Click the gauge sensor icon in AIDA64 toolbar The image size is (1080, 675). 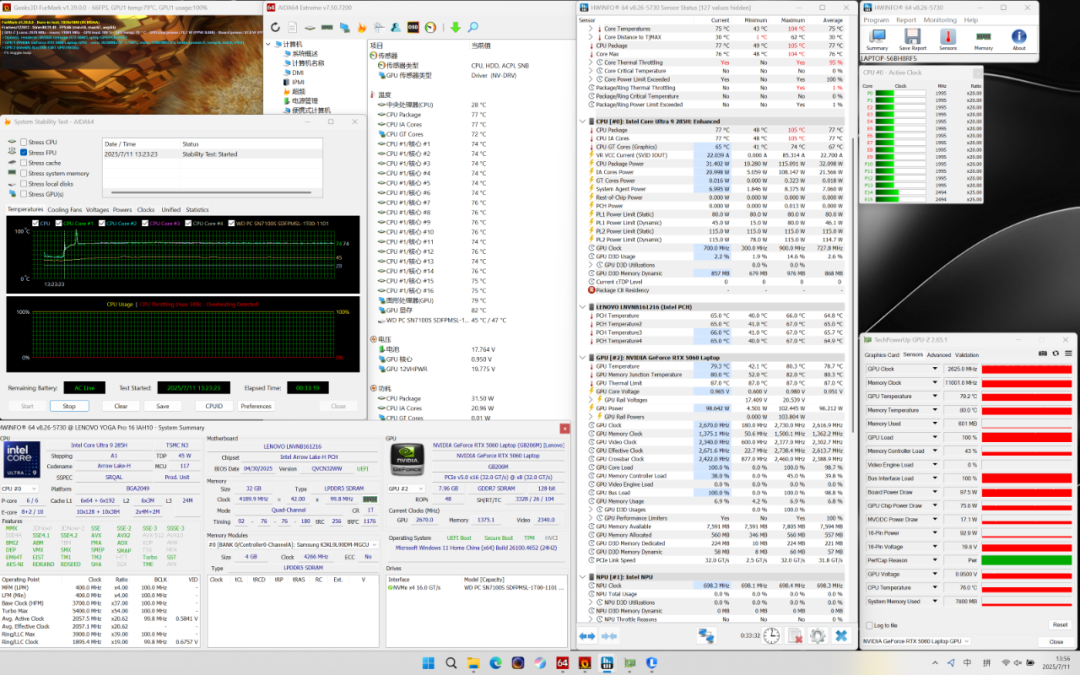[430, 28]
